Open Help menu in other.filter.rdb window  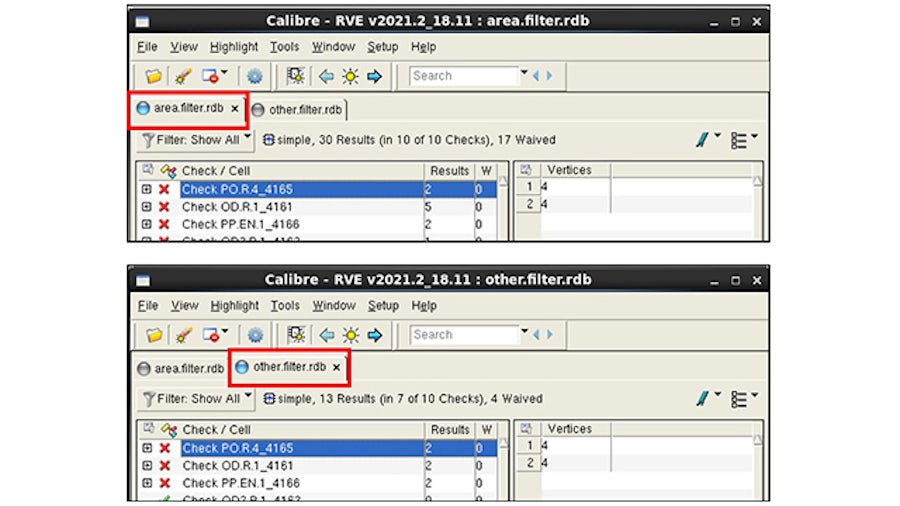click(x=424, y=306)
